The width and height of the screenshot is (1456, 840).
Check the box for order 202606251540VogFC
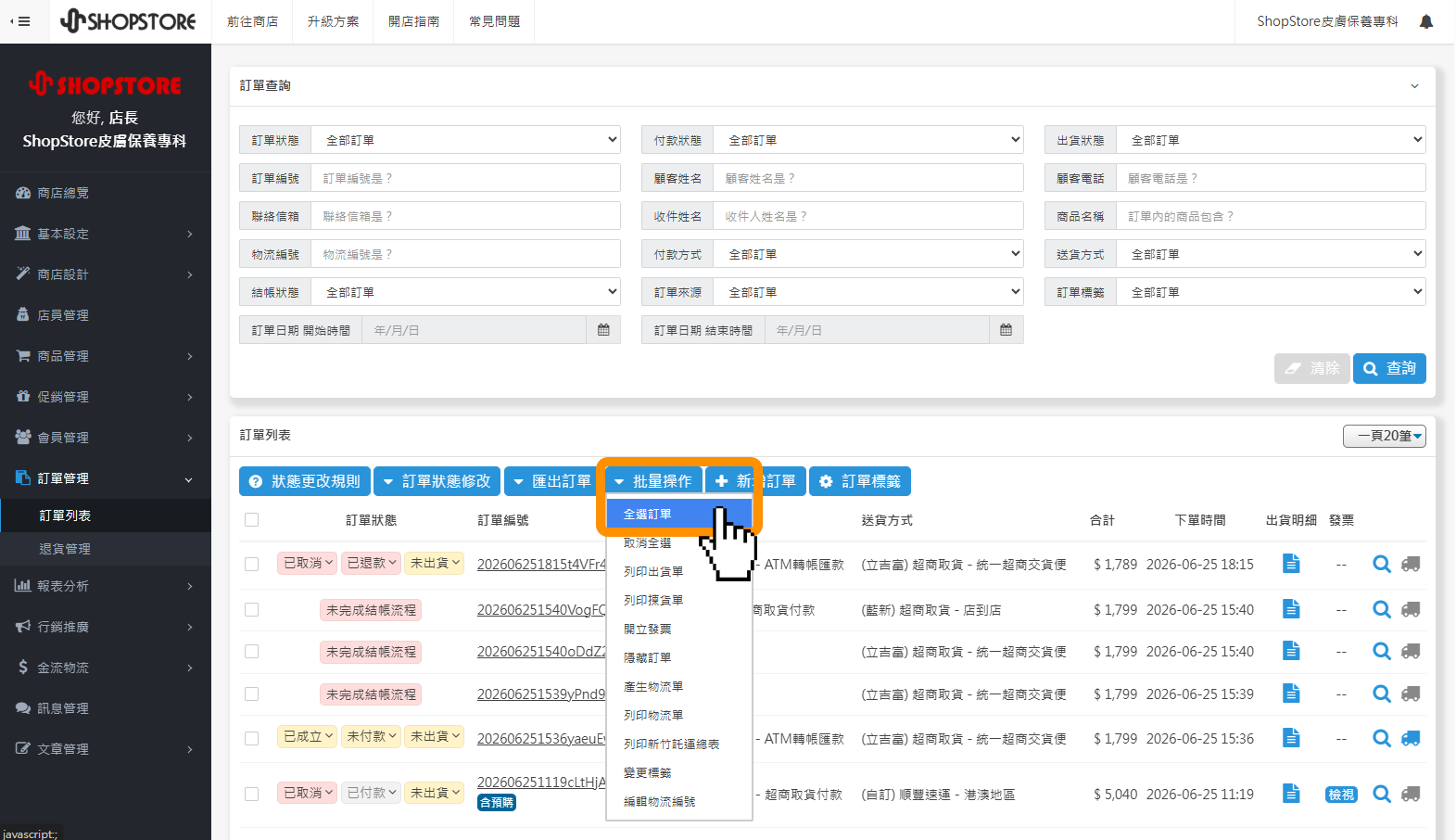coord(251,609)
